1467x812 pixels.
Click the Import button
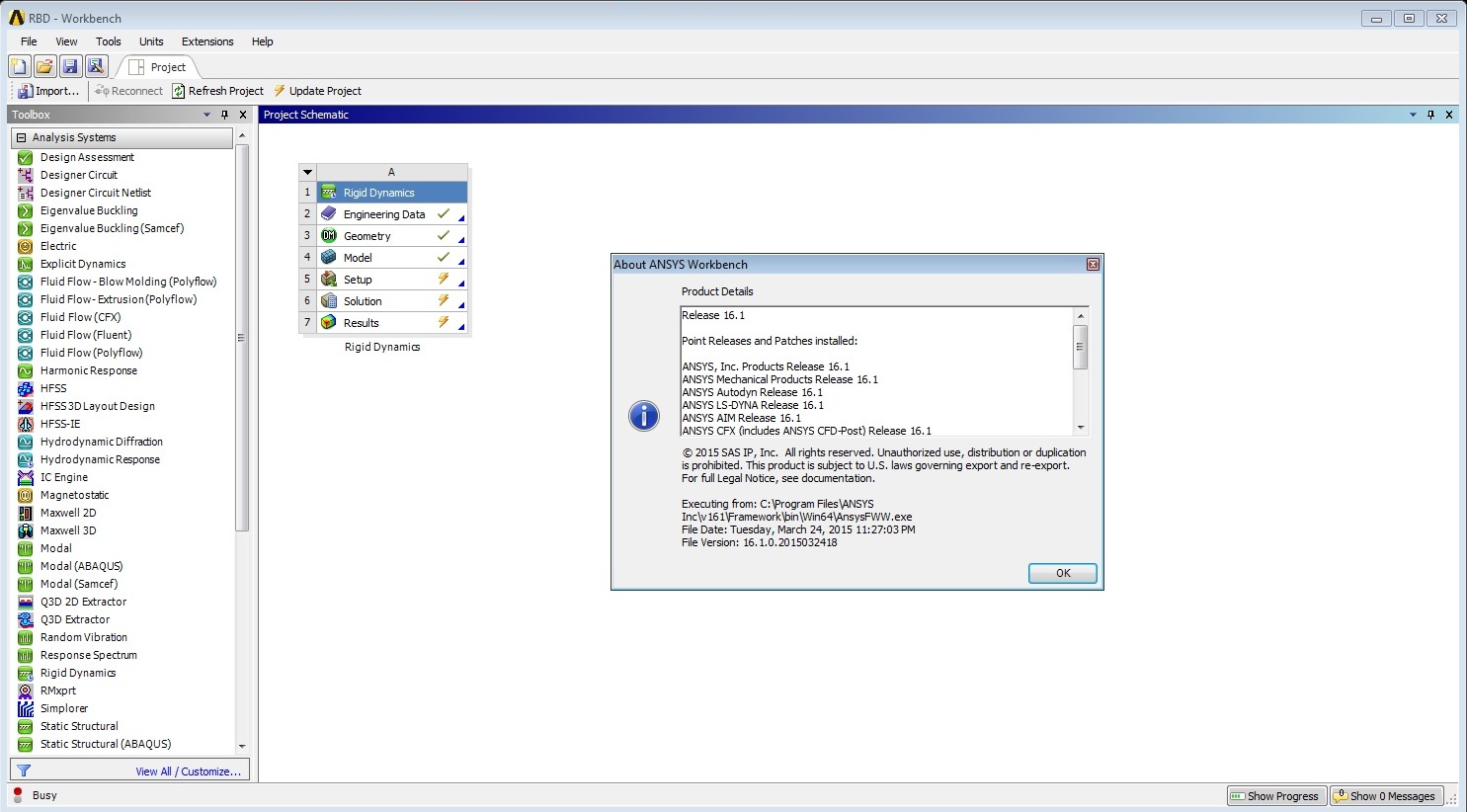click(x=47, y=91)
